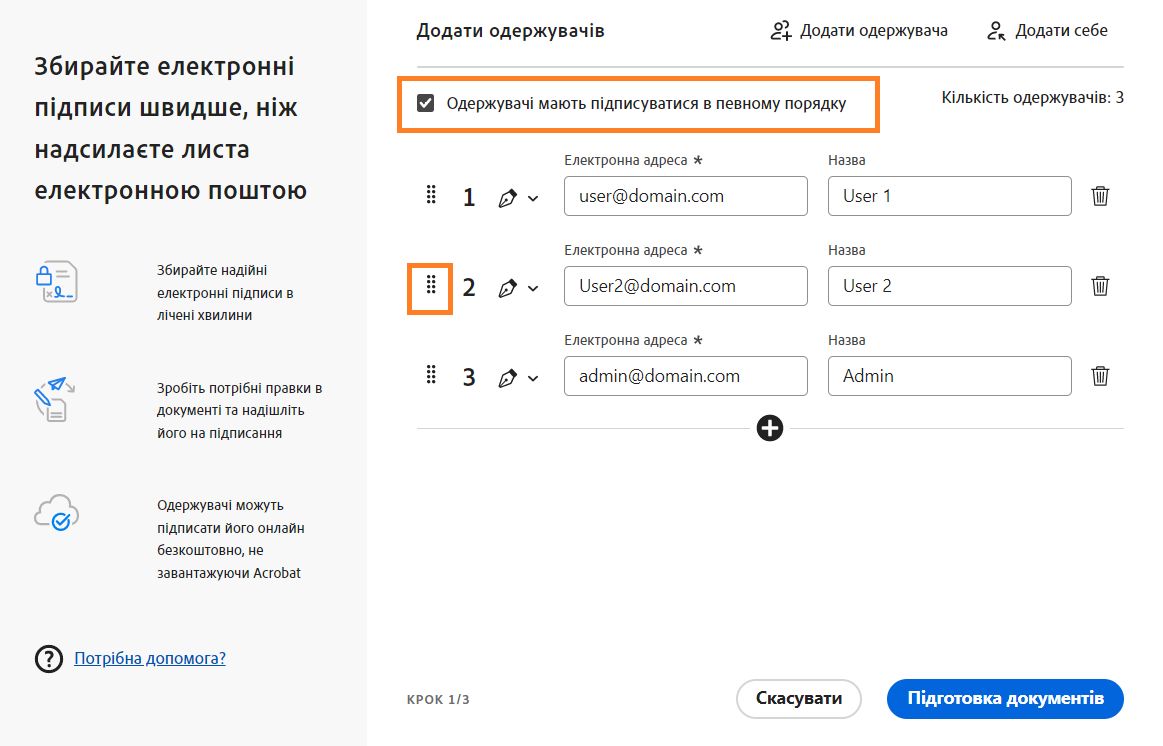Select the email field of Admin recipient
The width and height of the screenshot is (1163, 746).
(x=685, y=376)
